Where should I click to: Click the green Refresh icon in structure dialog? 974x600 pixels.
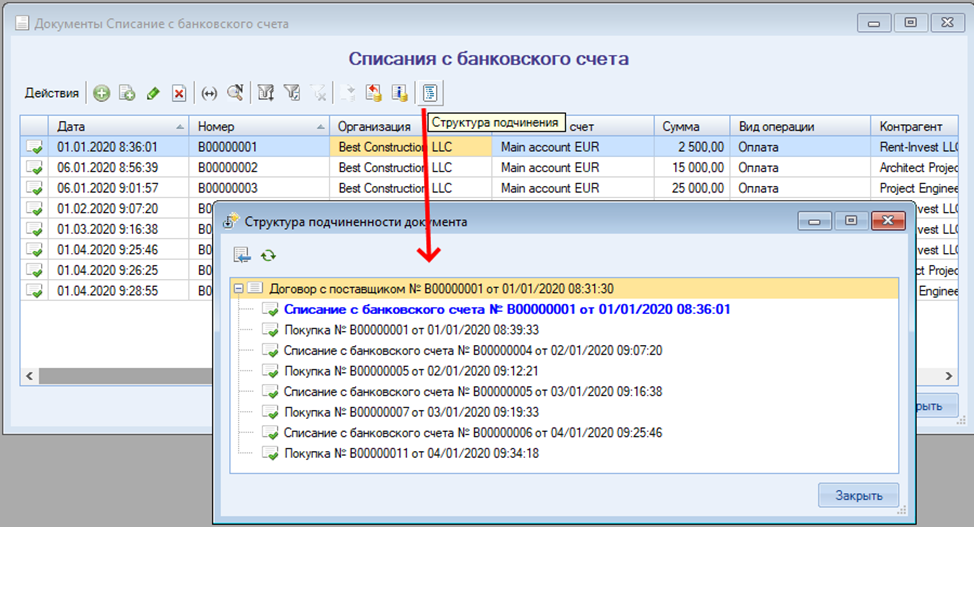pos(268,255)
